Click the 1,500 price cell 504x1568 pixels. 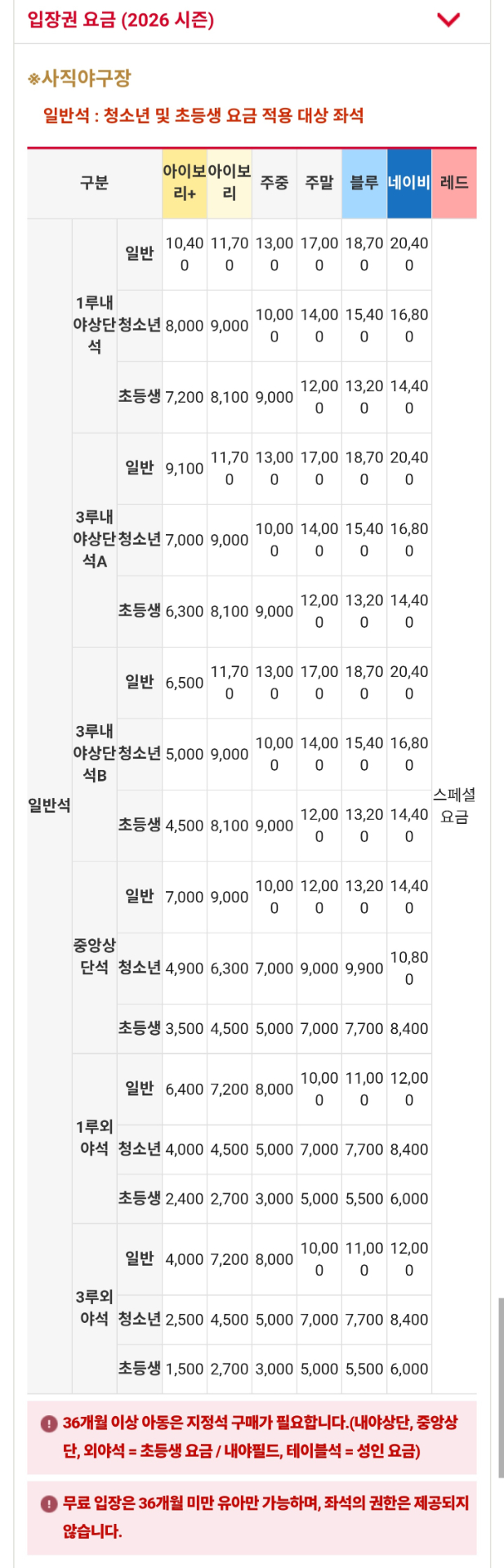185,1369
